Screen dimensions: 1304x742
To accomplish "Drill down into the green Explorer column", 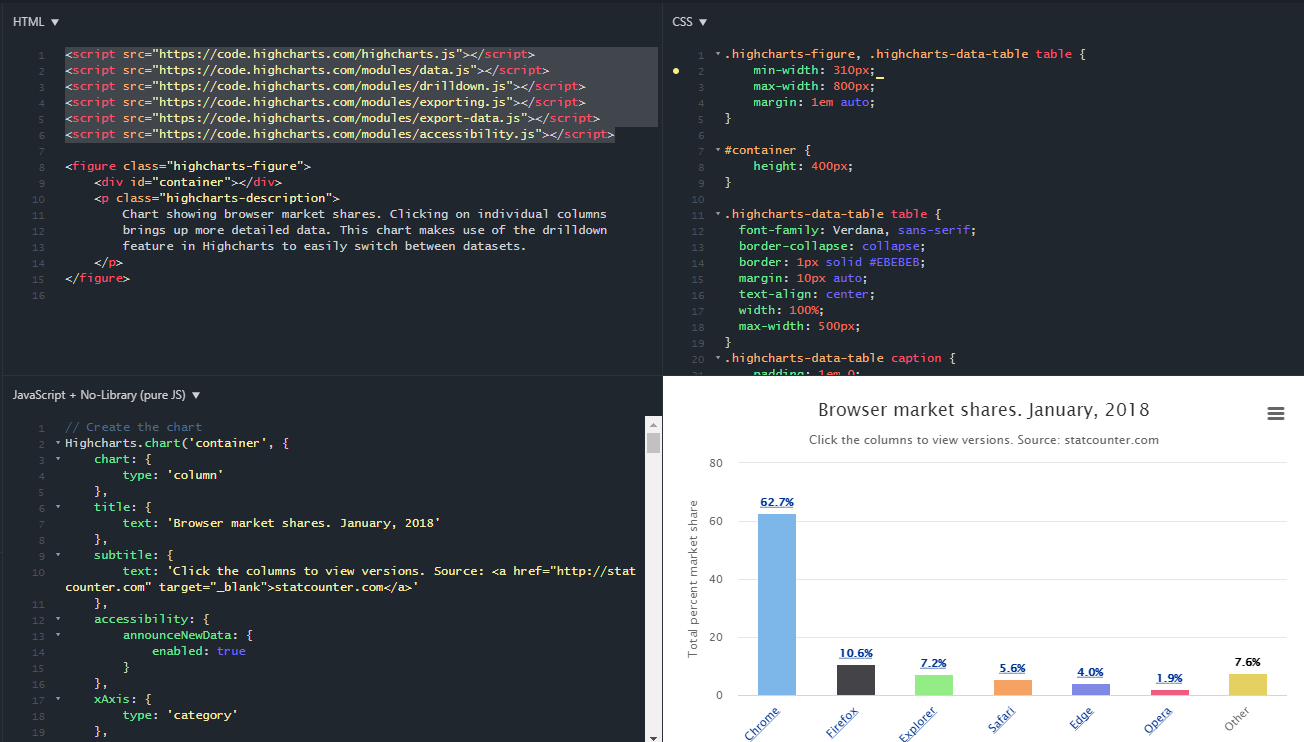I will pos(934,685).
